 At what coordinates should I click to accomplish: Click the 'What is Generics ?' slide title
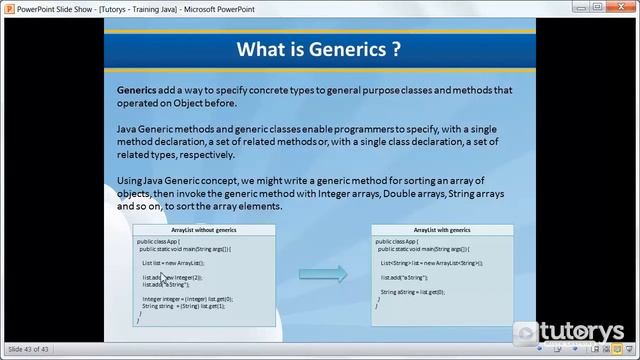pos(319,49)
